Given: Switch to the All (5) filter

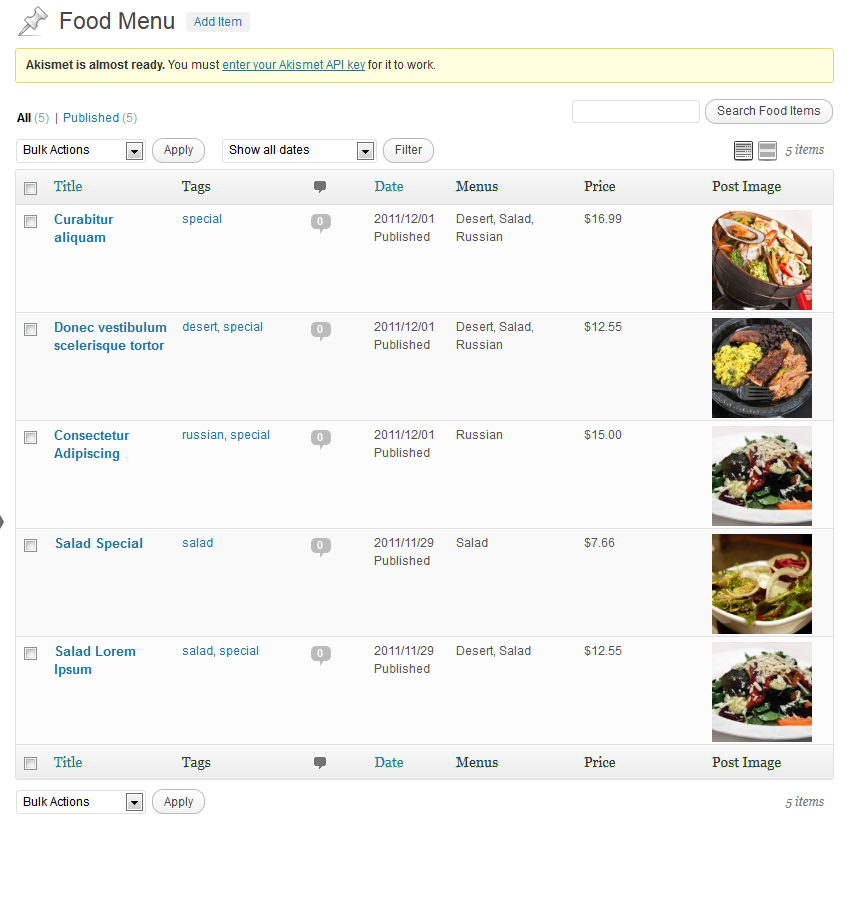Looking at the screenshot, I should tap(21, 117).
